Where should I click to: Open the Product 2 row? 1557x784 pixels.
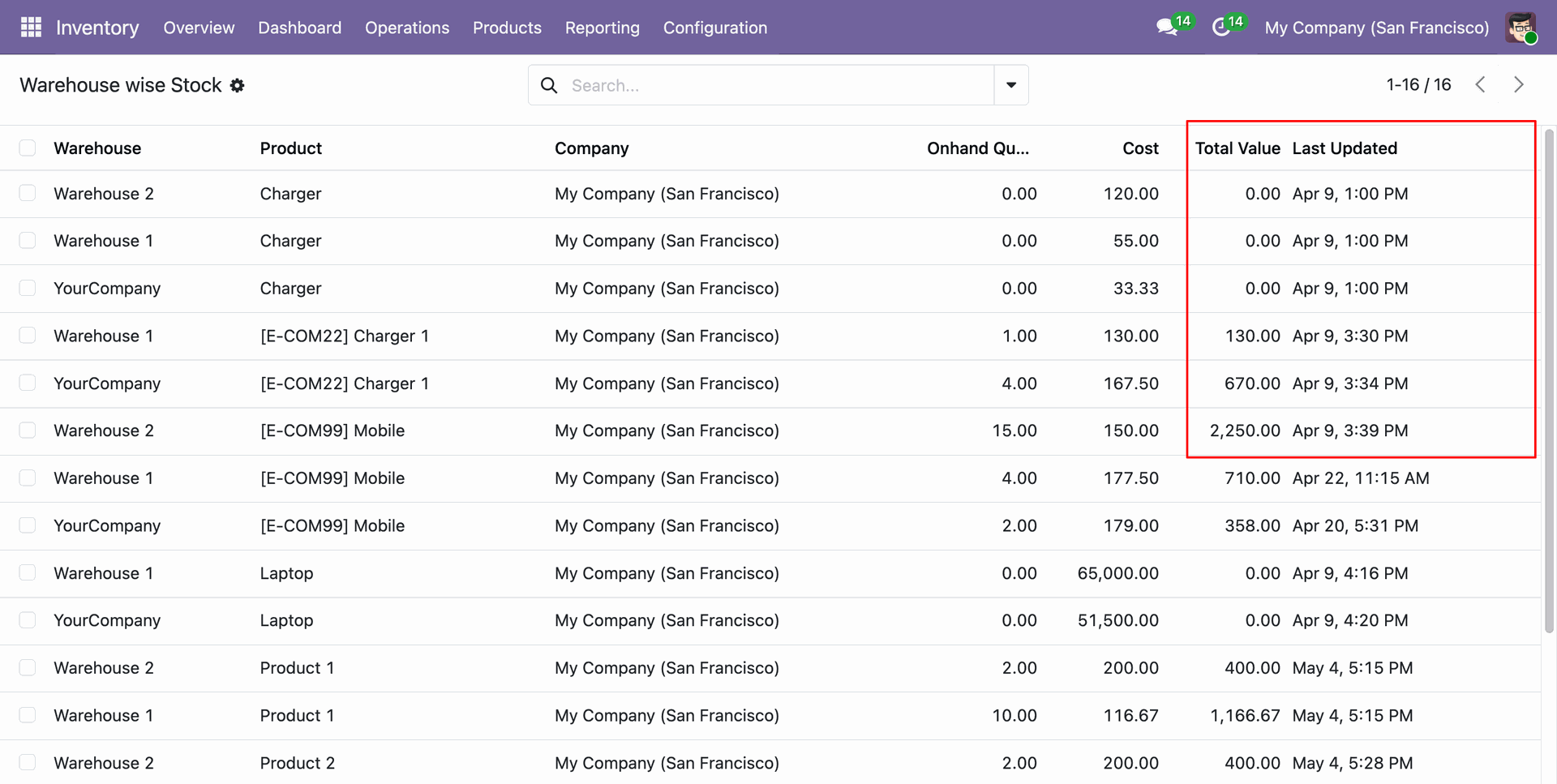tap(770, 762)
